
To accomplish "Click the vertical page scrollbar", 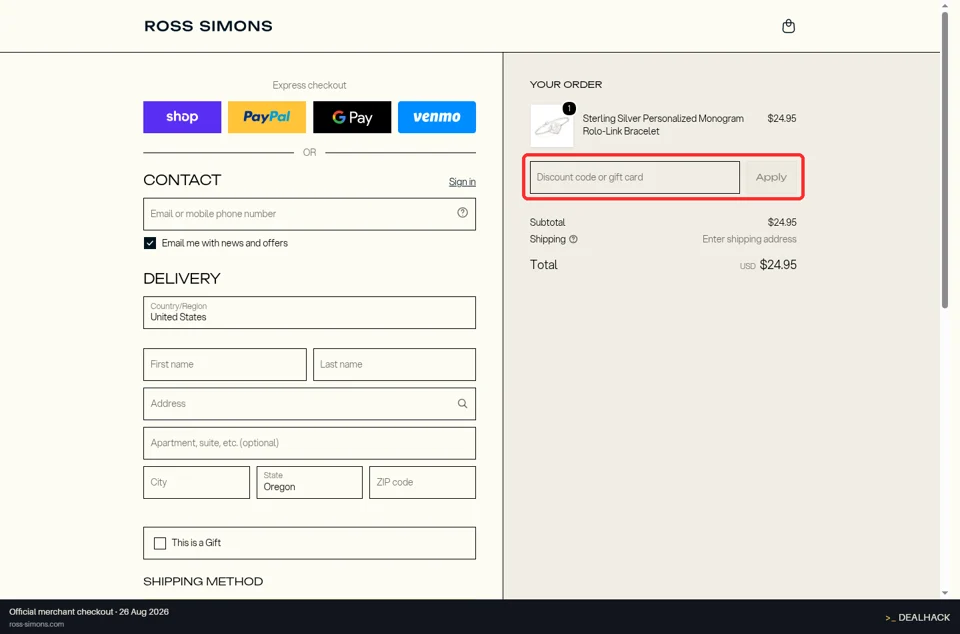I will (x=945, y=159).
